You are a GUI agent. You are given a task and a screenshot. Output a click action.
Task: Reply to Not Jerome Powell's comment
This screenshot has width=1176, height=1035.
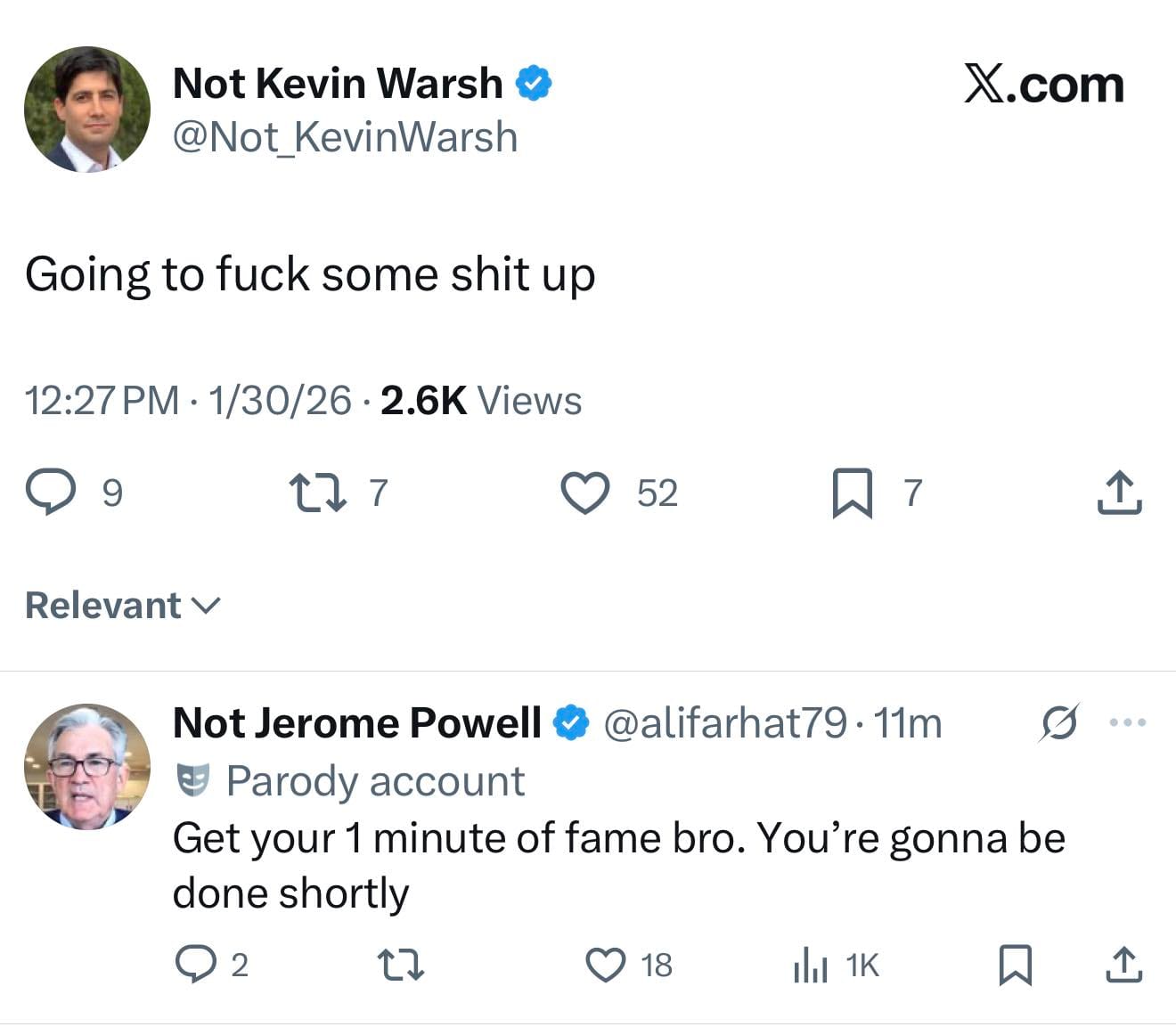point(194,965)
